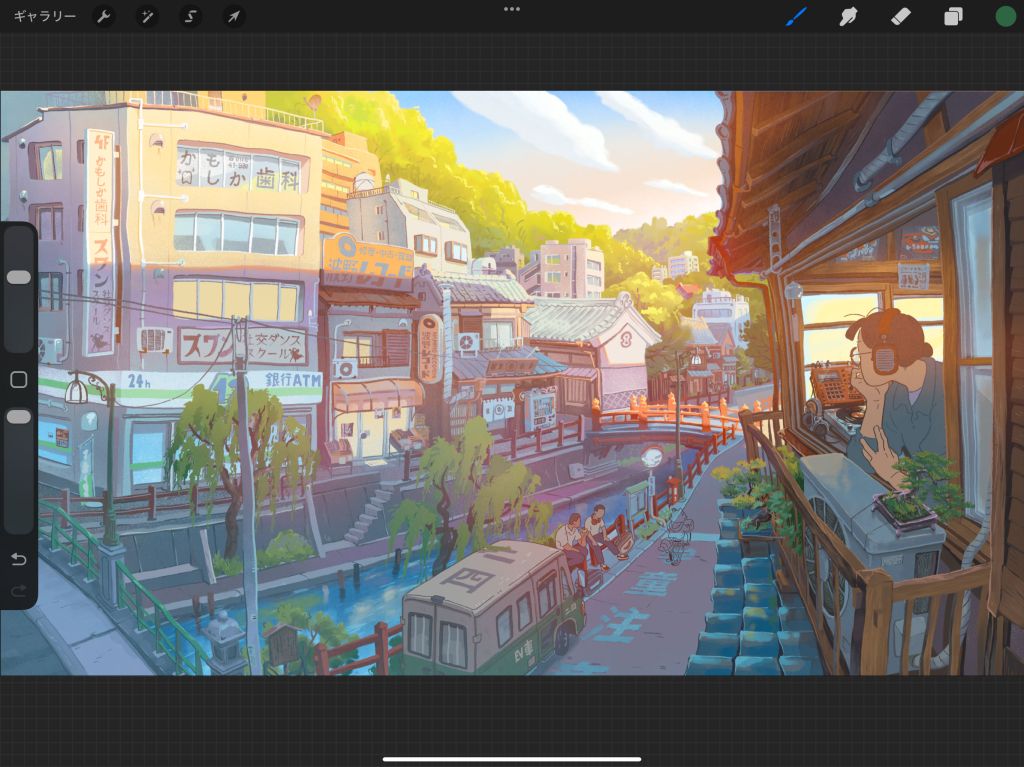The height and width of the screenshot is (767, 1024).
Task: Open the Adjustments menu with the magic wand icon
Action: pyautogui.click(x=148, y=16)
